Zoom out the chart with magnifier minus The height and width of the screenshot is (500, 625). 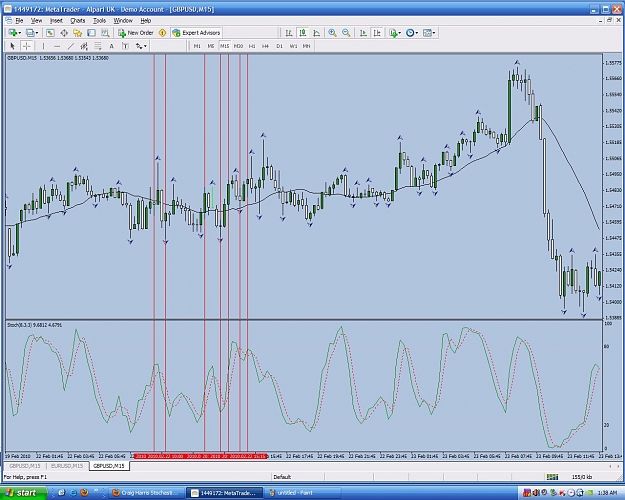pos(346,33)
